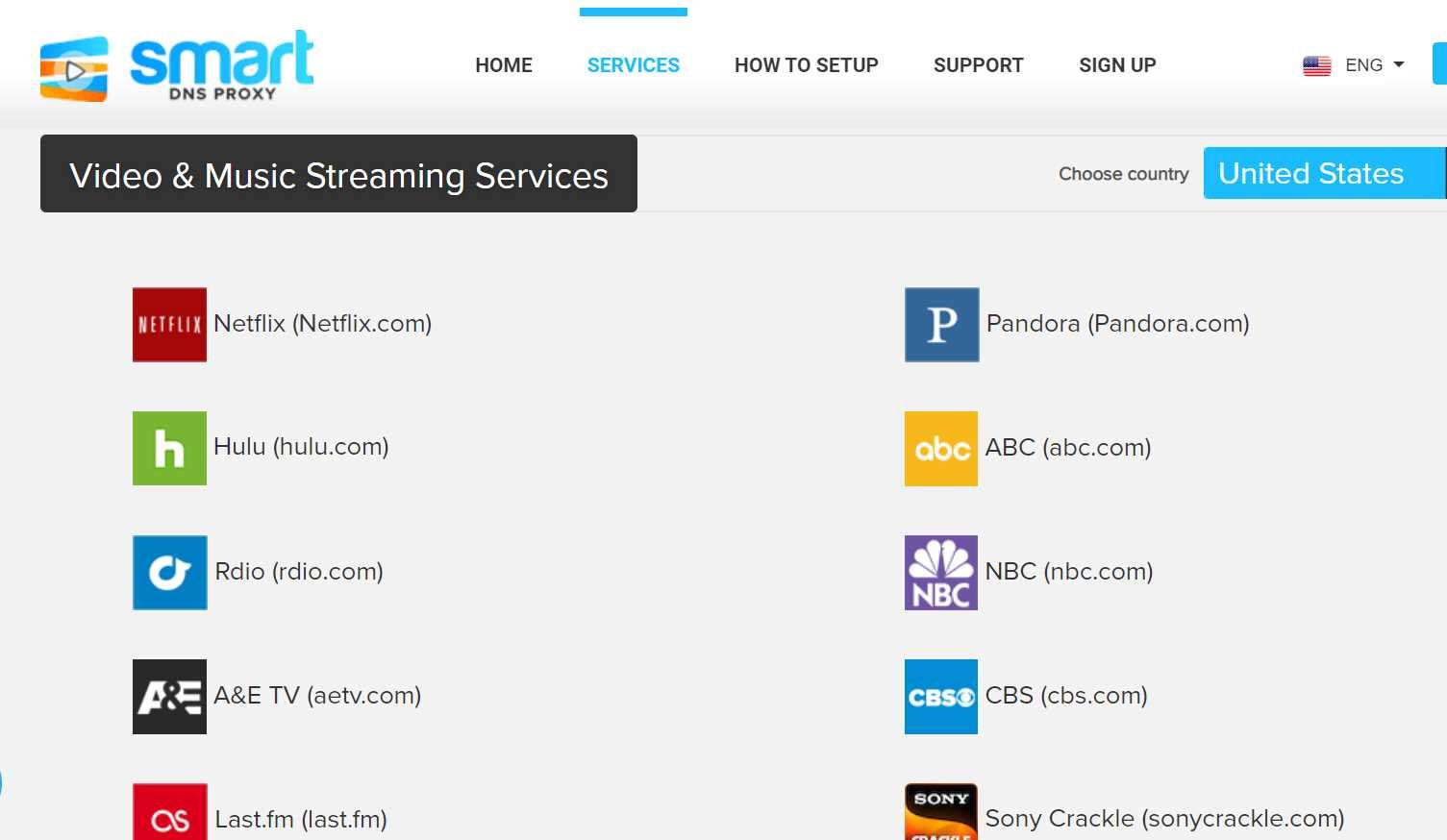Click the Sony Crackle logo icon
This screenshot has height=840, width=1447.
[x=941, y=812]
